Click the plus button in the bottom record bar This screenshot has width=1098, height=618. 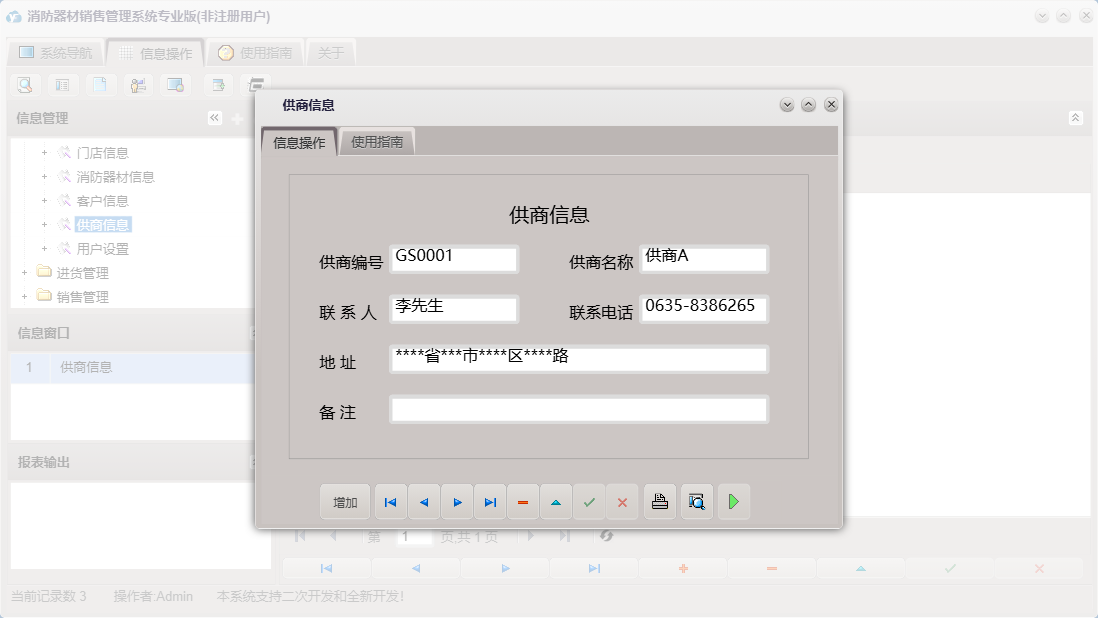pos(682,568)
